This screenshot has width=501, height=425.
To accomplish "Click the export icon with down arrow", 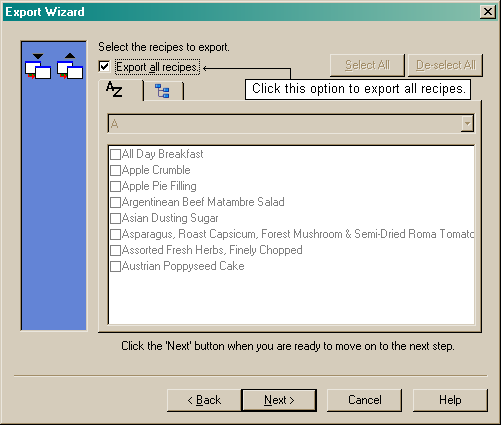I will click(38, 66).
